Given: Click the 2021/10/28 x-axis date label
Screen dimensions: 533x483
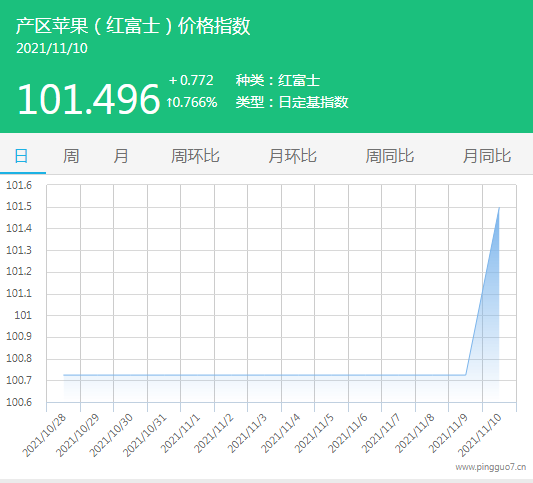Looking at the screenshot, I should click(44, 436).
